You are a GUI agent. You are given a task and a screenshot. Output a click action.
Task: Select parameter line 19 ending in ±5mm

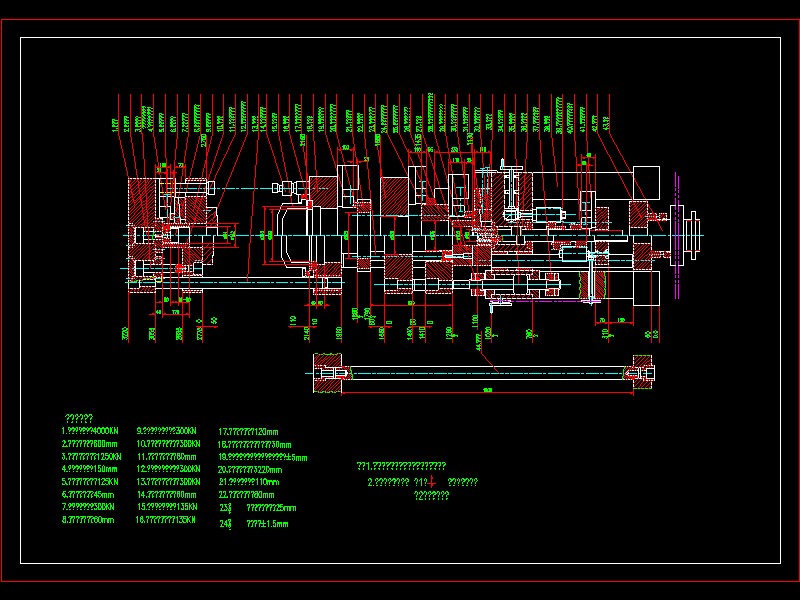tap(263, 458)
